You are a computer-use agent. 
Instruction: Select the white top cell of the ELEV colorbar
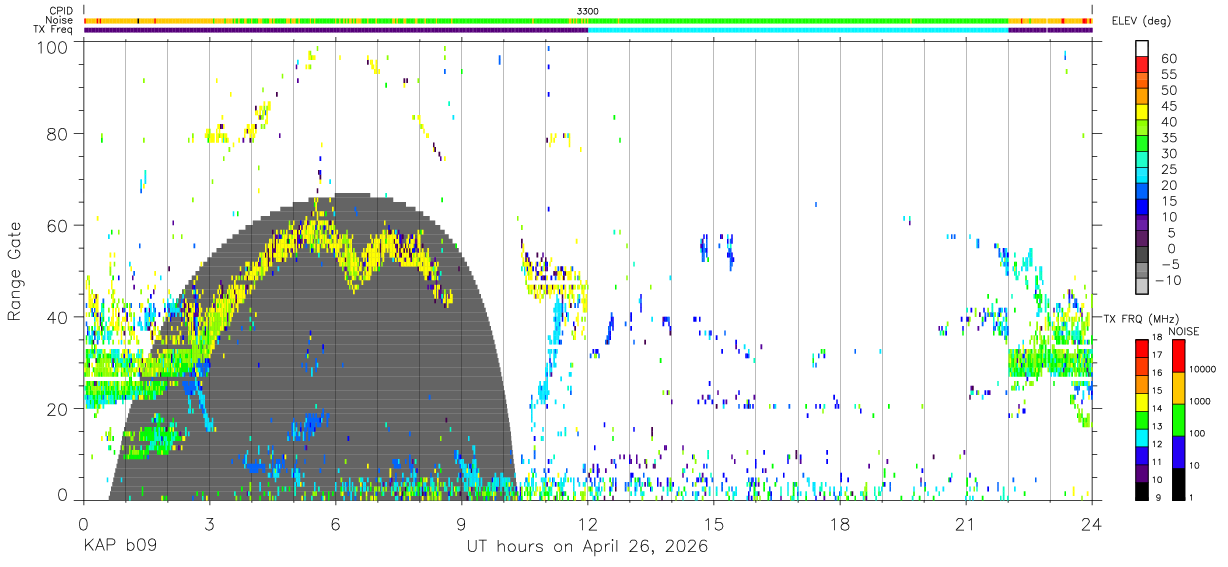coord(1142,48)
